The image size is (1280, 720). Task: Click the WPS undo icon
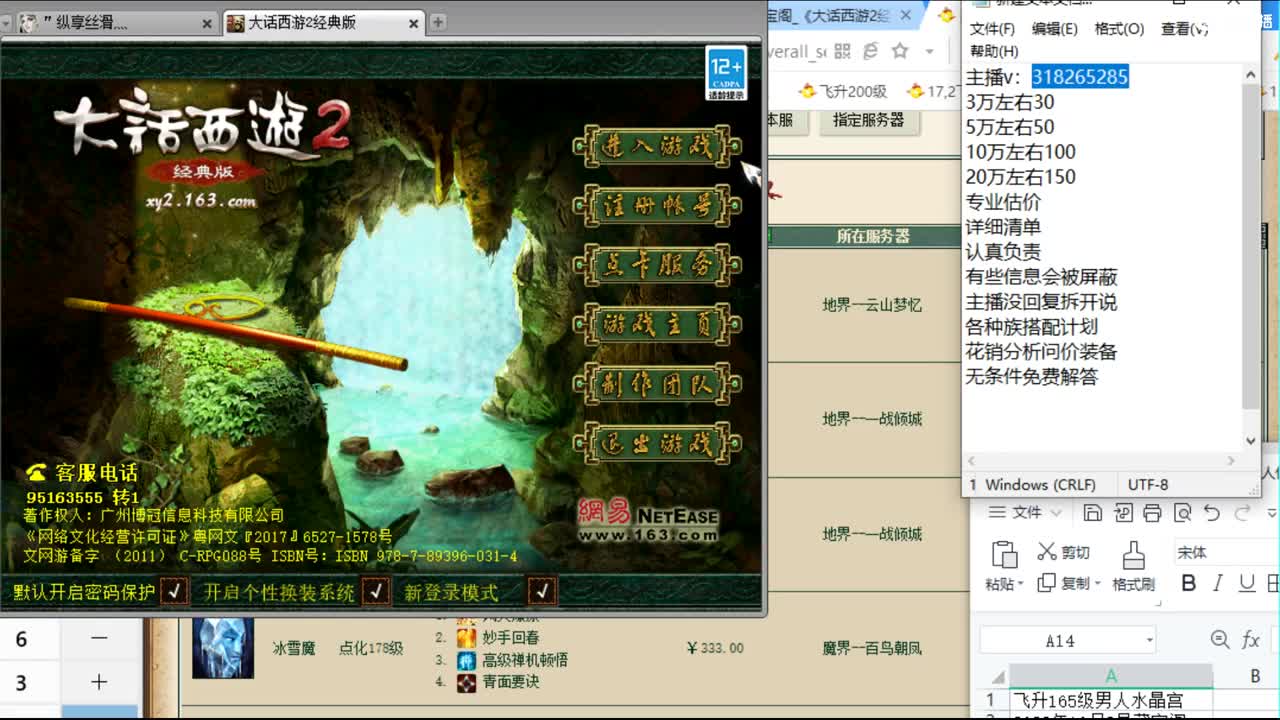1212,513
